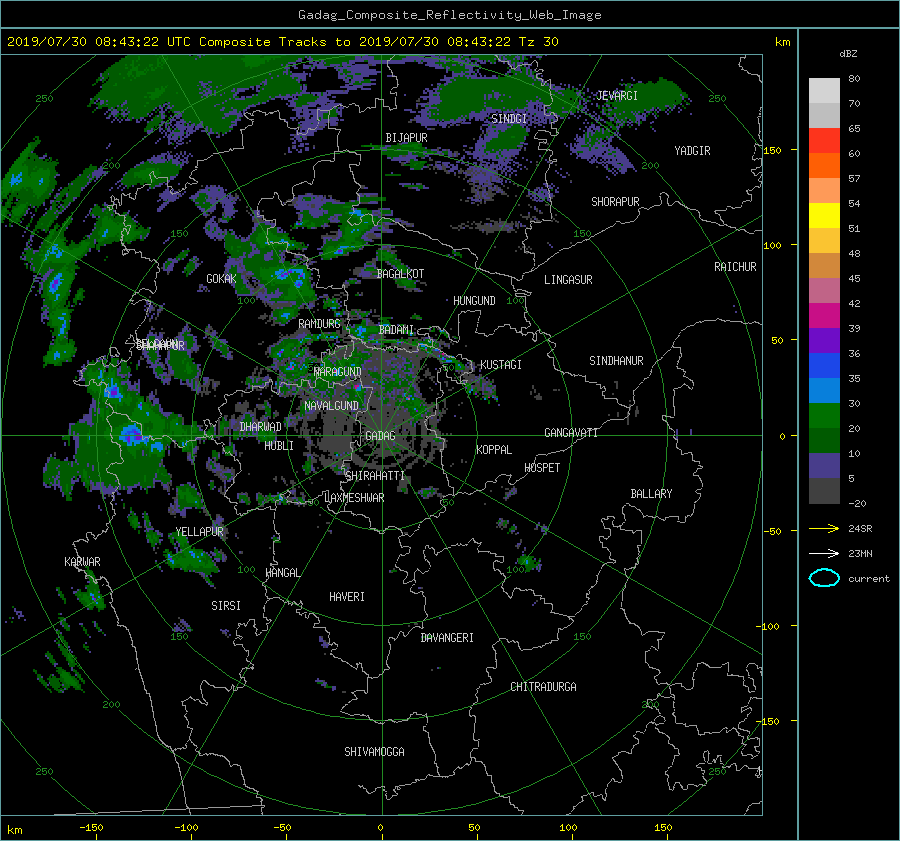Screen dimensions: 900x841
Task: Select the yellow 51 dBZ color swatch
Action: point(824,216)
